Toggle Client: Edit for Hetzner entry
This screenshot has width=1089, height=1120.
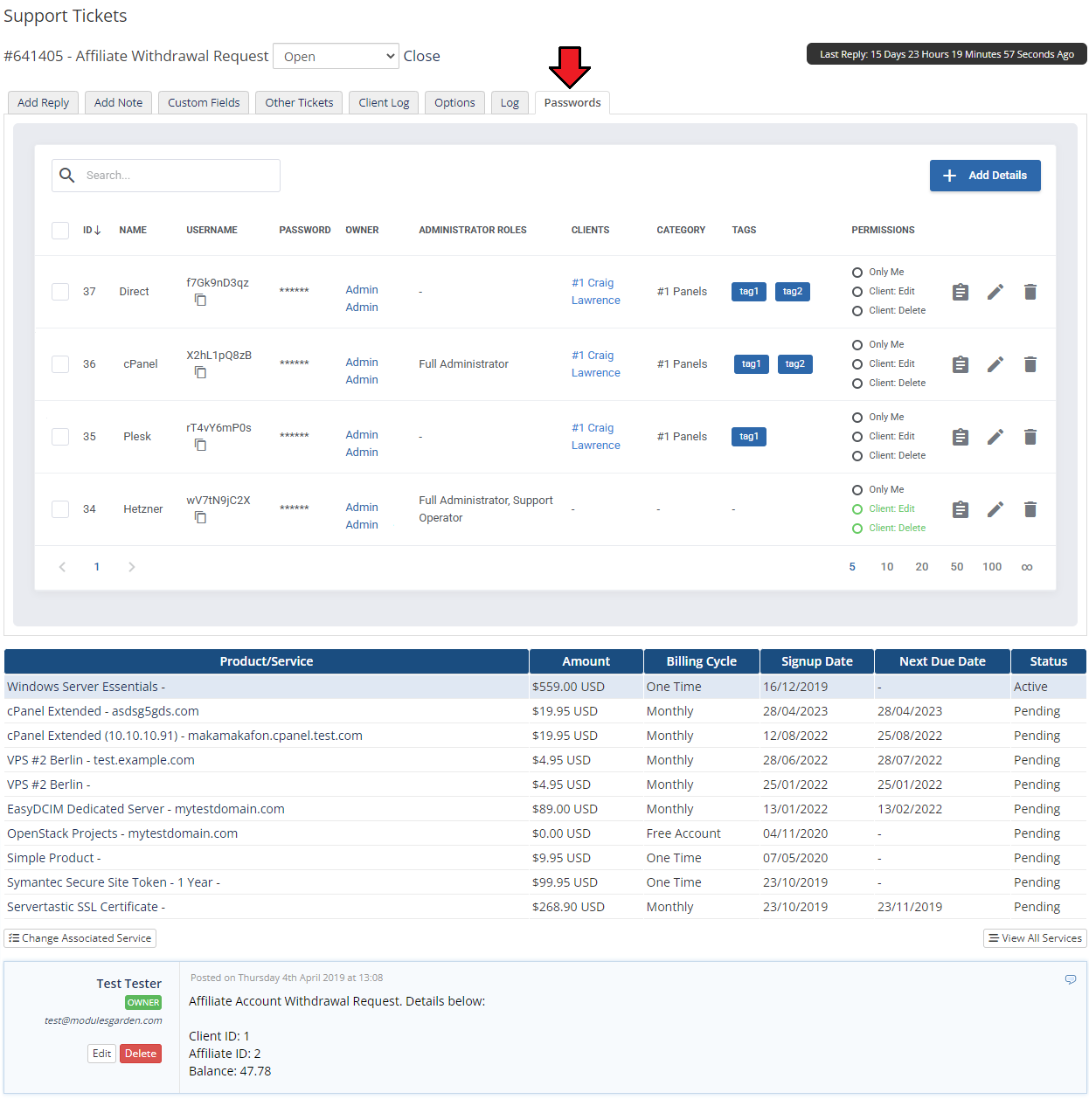[857, 509]
